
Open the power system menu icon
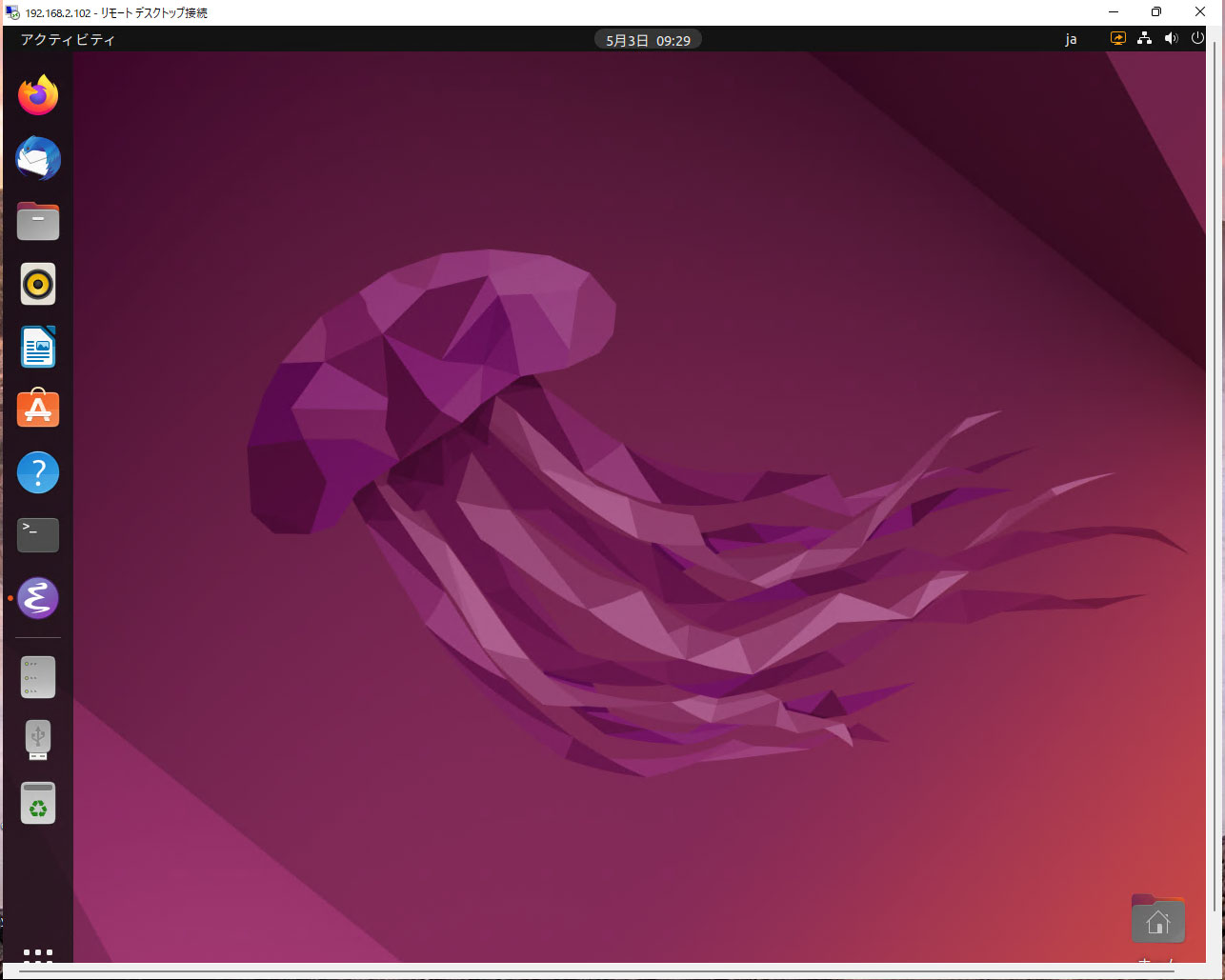1197,39
